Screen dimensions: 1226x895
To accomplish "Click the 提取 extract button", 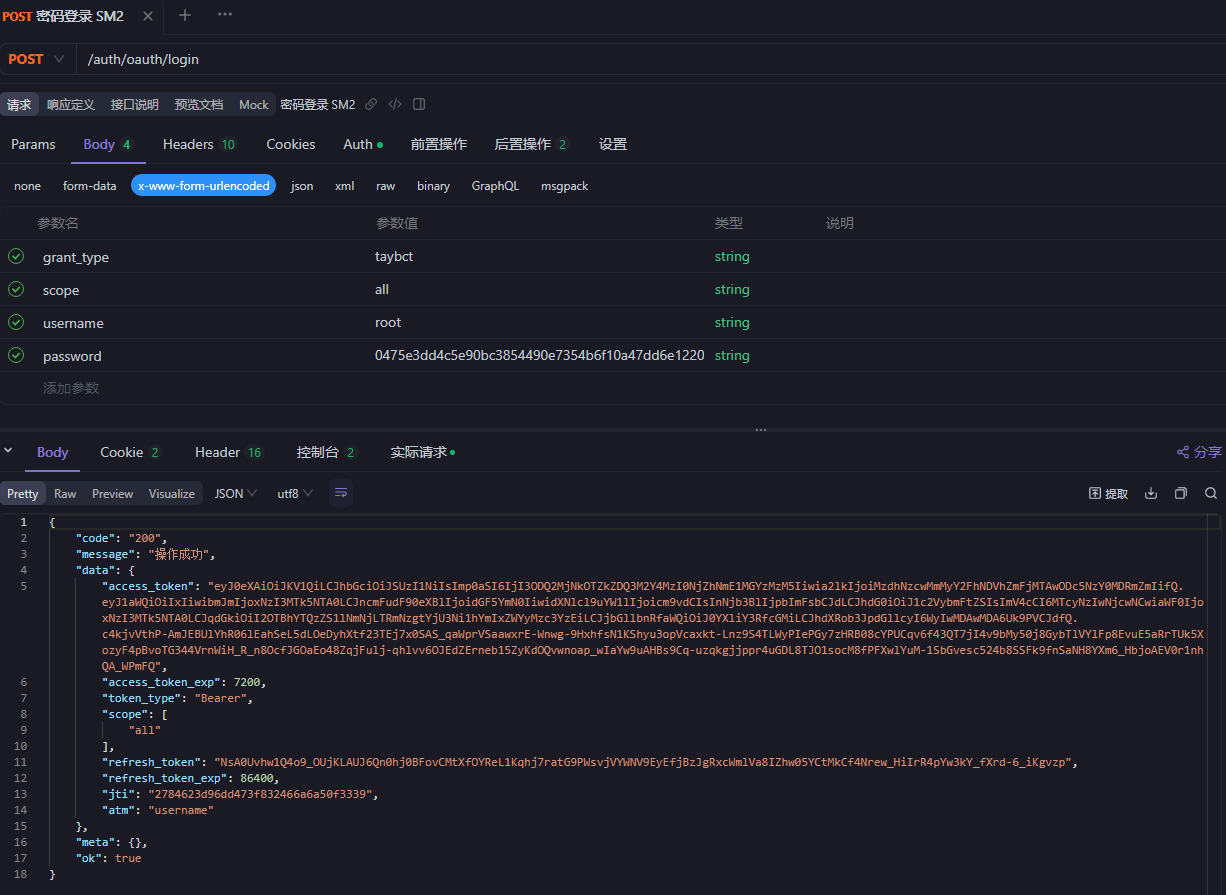I will 1108,493.
